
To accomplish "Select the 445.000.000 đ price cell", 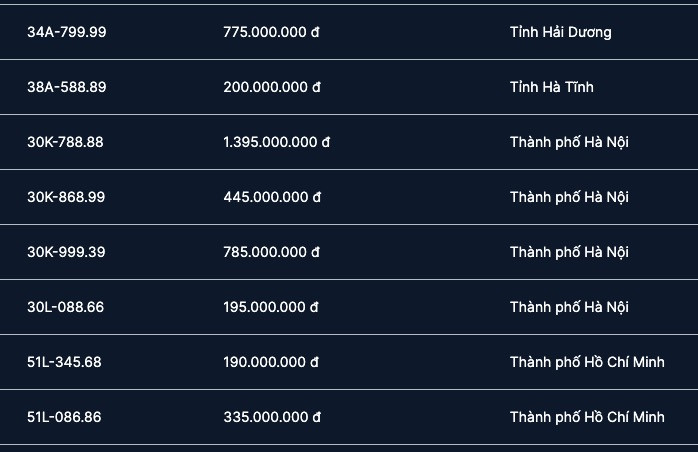I will 271,197.
